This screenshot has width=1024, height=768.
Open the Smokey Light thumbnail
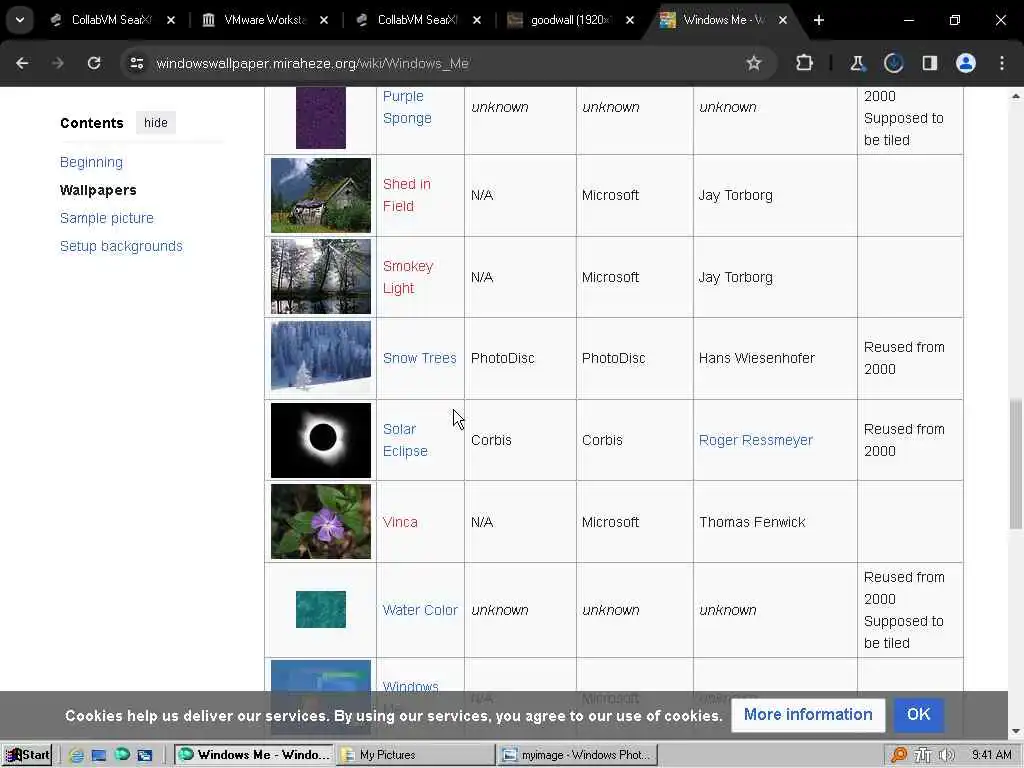(321, 276)
